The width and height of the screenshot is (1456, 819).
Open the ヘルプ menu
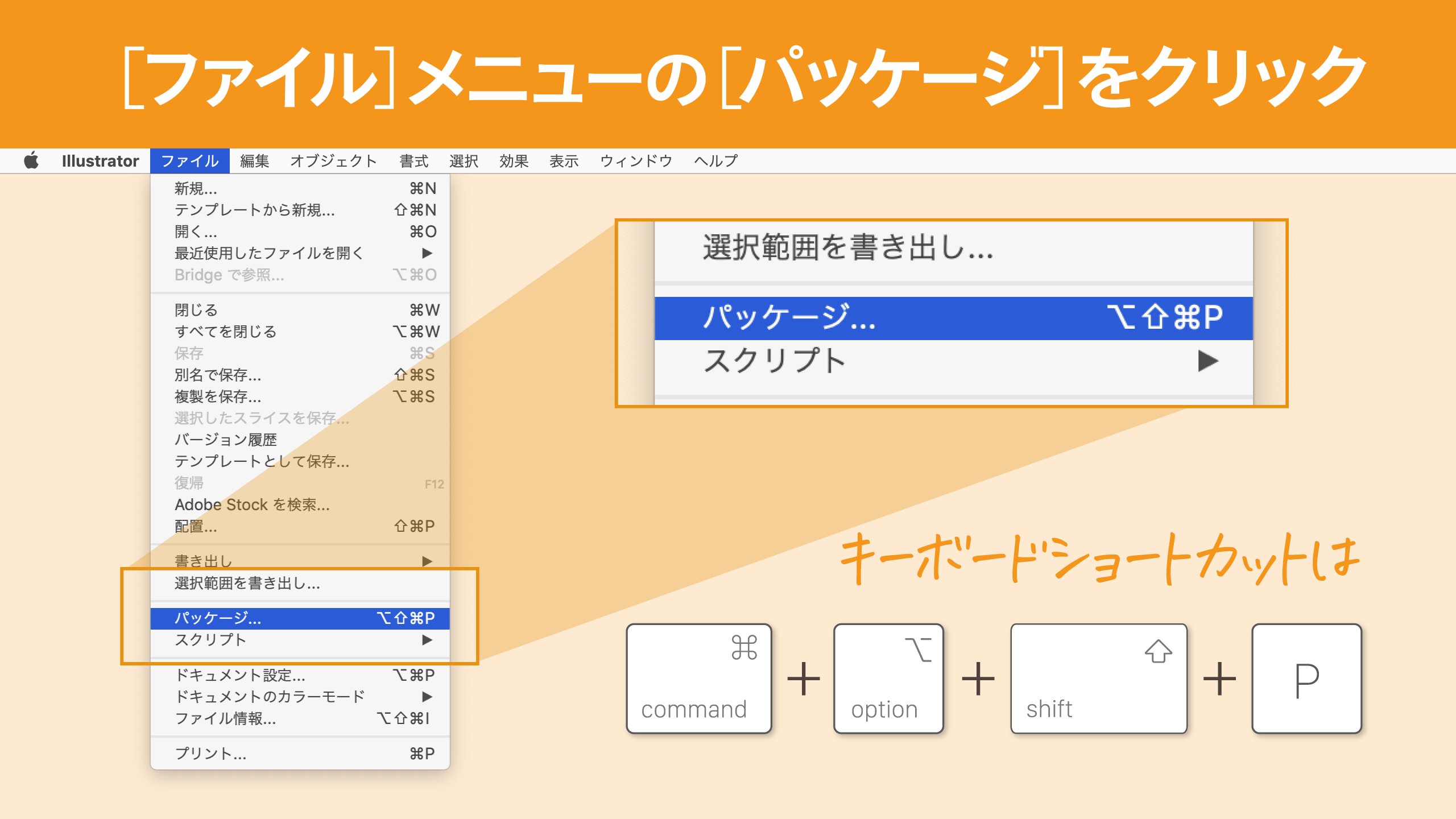[715, 161]
